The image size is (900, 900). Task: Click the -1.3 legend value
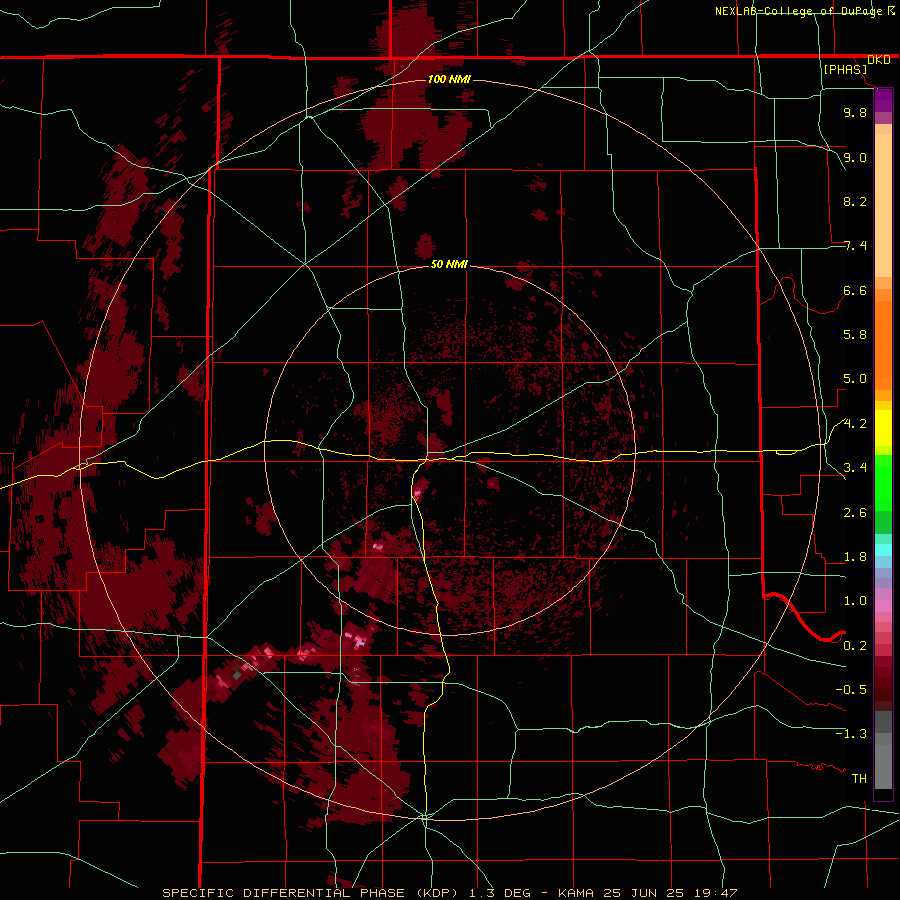(x=851, y=734)
